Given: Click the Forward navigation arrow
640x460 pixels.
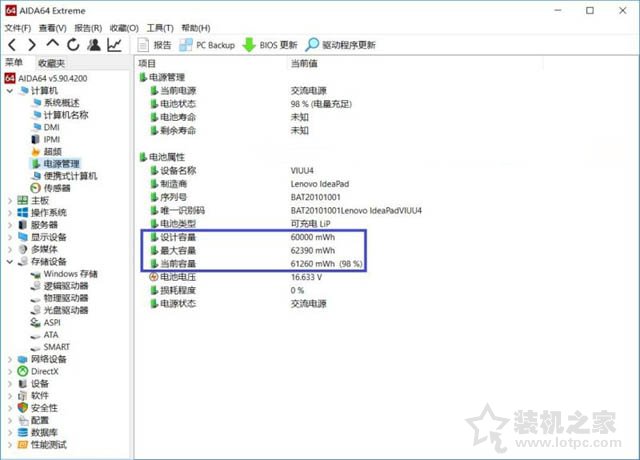Looking at the screenshot, I should point(33,45).
